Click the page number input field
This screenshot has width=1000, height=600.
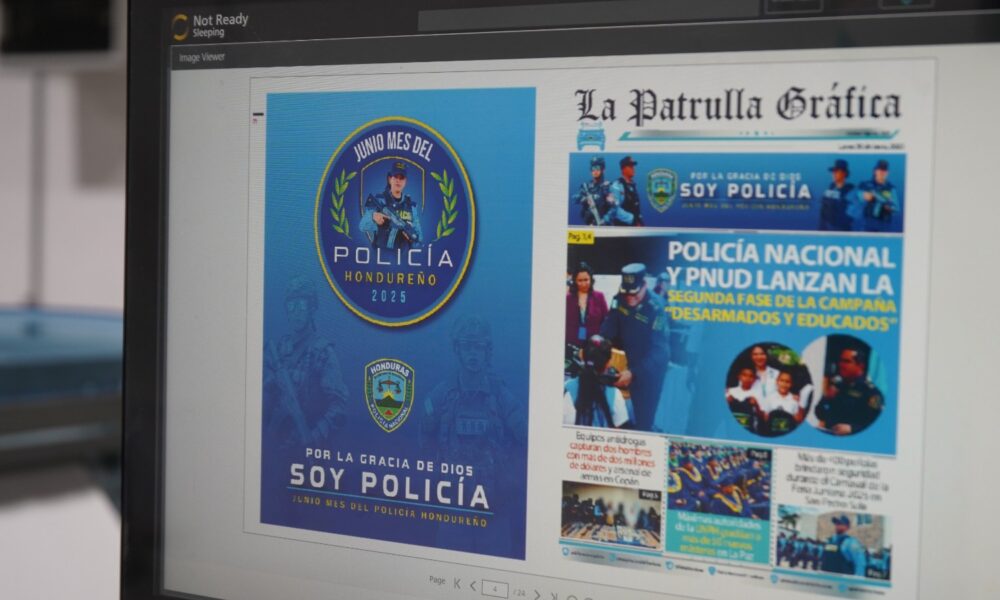(493, 588)
